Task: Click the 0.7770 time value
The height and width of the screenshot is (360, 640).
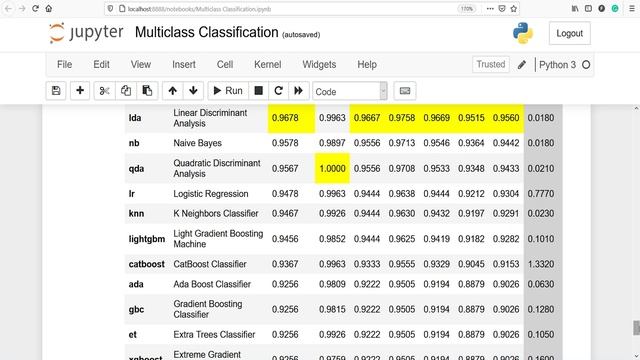Action: [541, 194]
